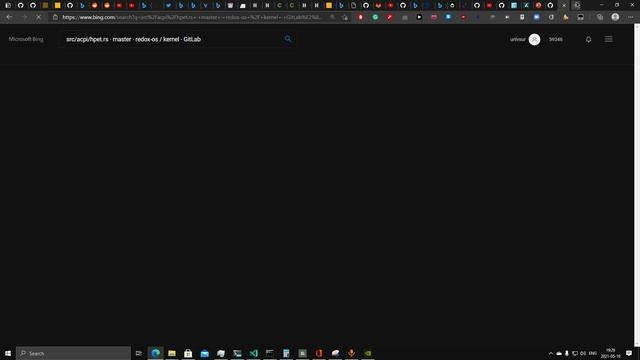Open Bing notifications bell
The height and width of the screenshot is (360, 640).
[588, 39]
